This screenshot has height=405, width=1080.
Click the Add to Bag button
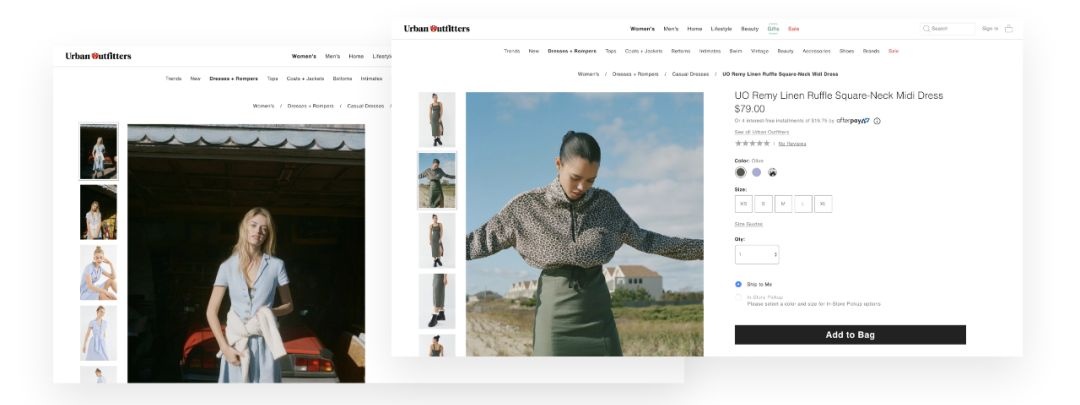850,335
